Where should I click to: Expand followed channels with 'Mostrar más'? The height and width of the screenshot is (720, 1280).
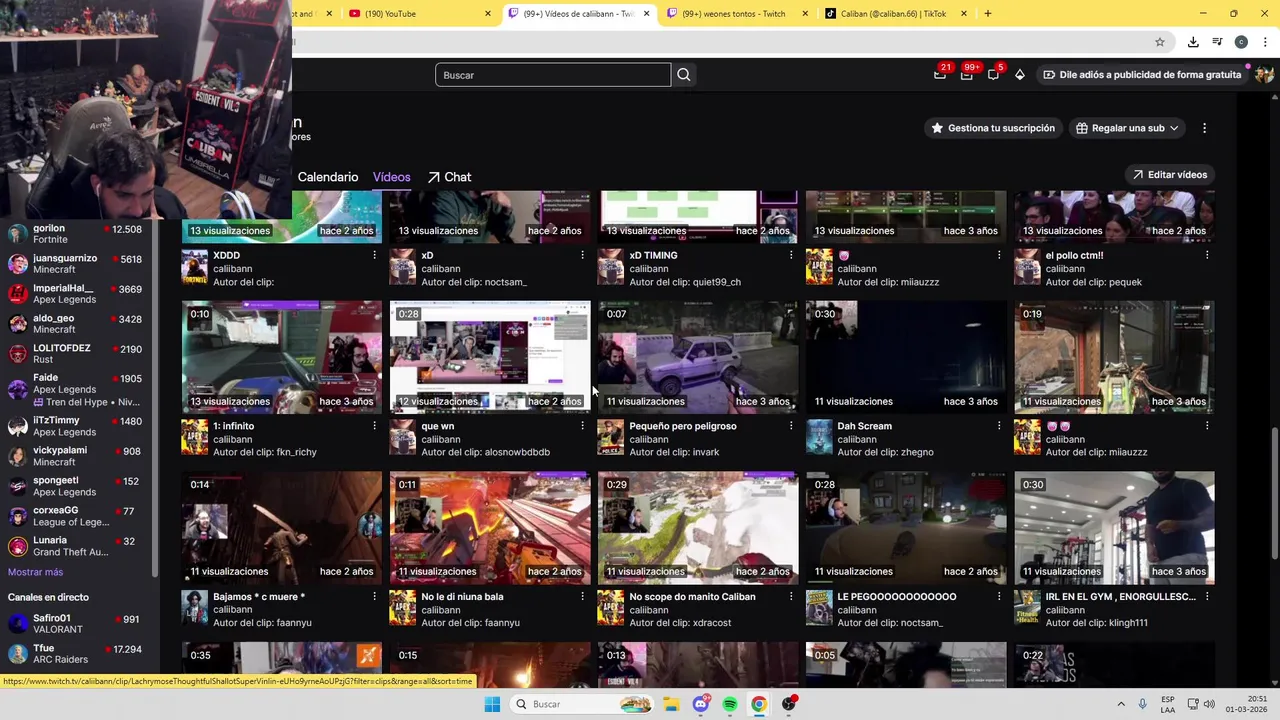point(35,572)
